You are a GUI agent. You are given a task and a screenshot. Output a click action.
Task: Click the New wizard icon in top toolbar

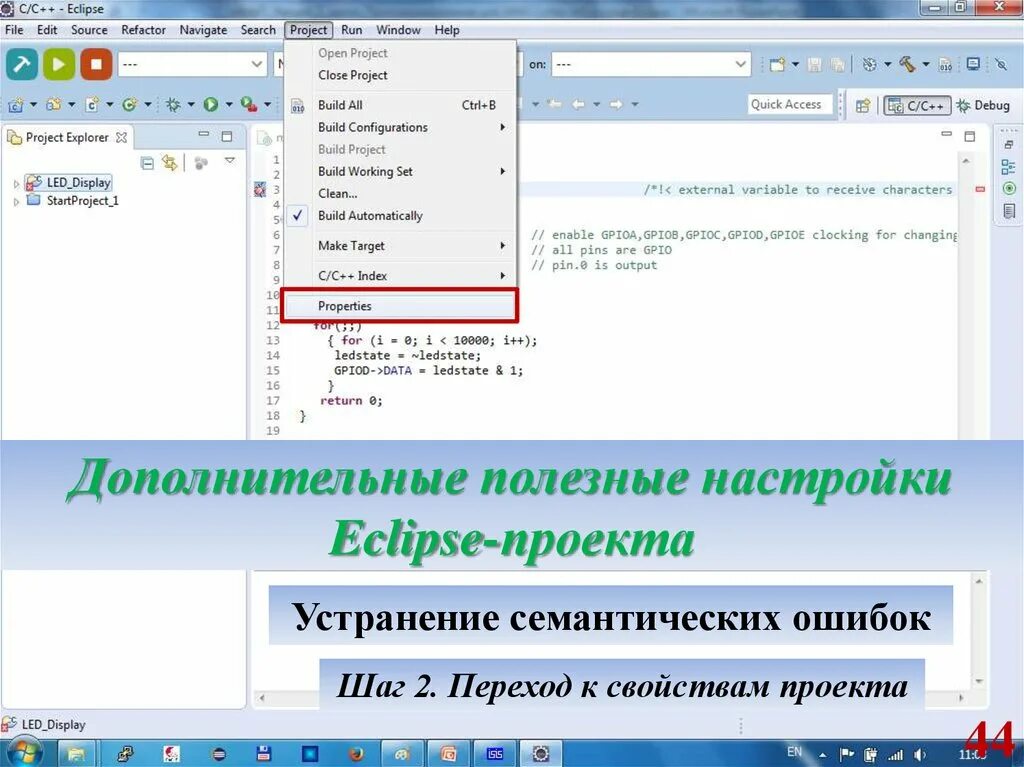tap(777, 64)
